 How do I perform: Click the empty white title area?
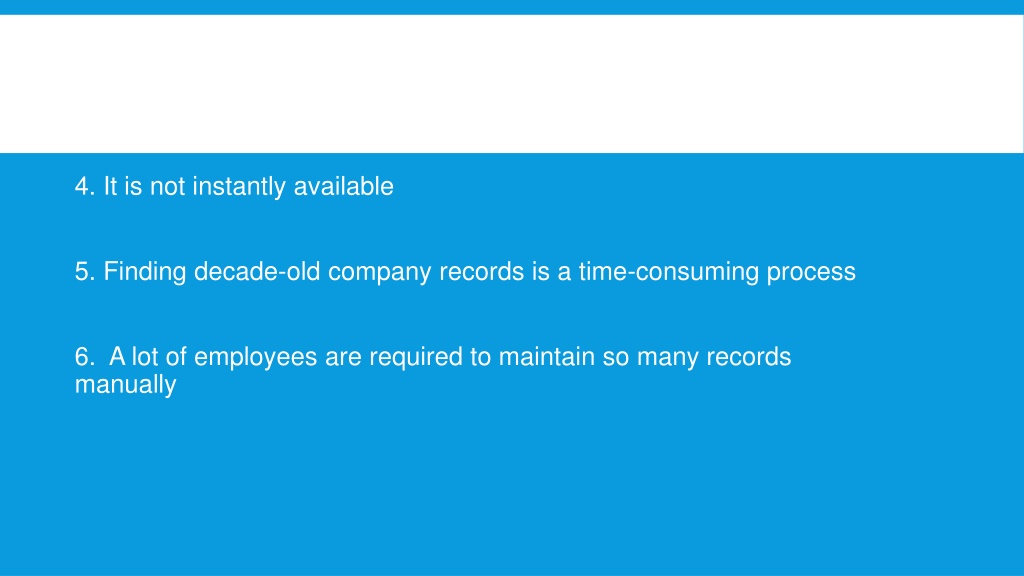(x=511, y=84)
